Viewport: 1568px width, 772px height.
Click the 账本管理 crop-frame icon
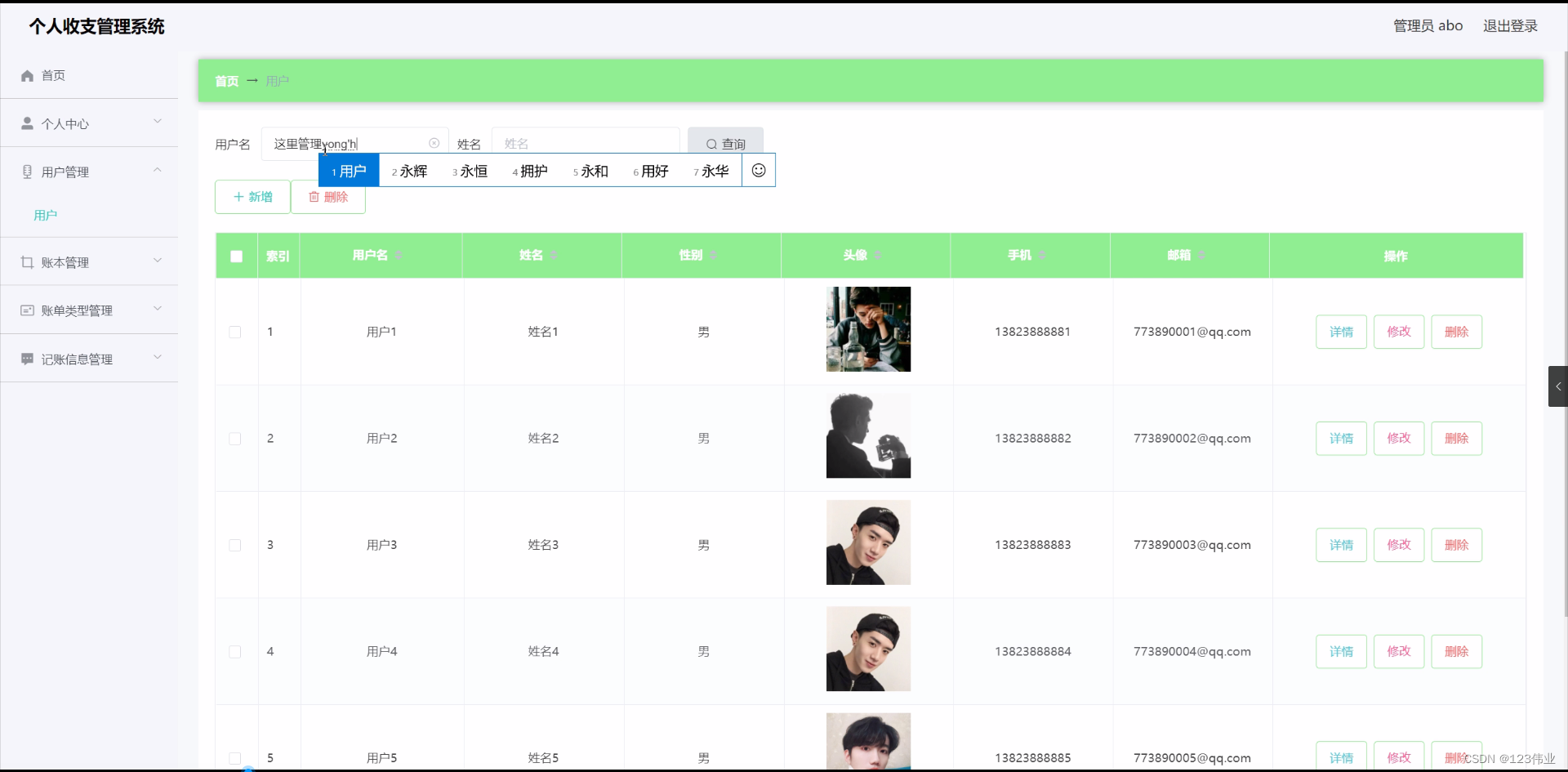pyautogui.click(x=27, y=262)
